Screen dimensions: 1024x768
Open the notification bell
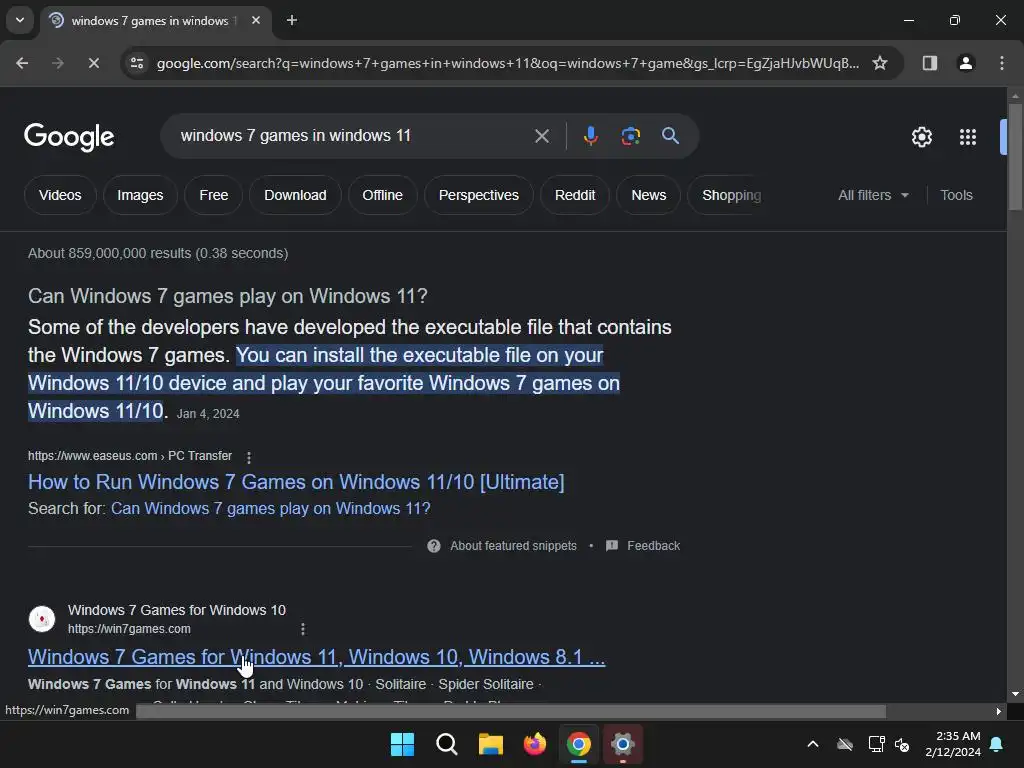pyautogui.click(x=997, y=744)
